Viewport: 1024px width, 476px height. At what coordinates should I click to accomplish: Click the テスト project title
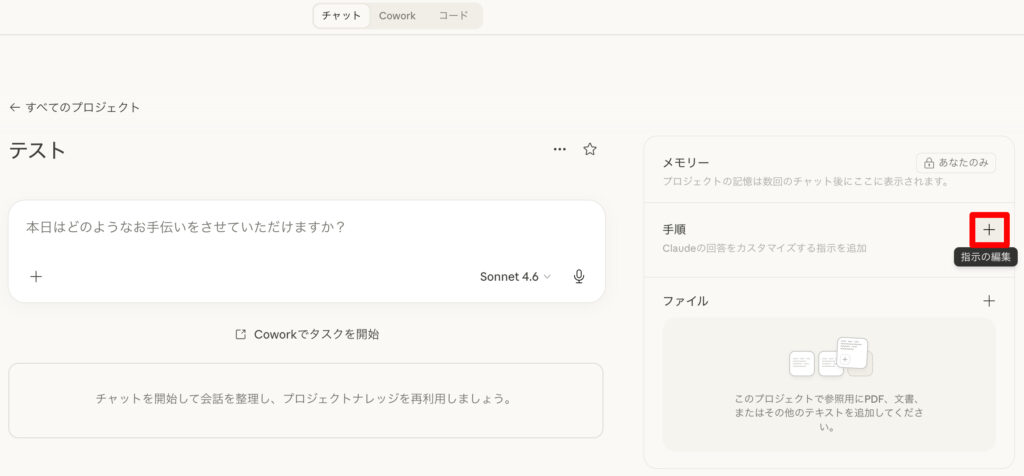[38, 150]
